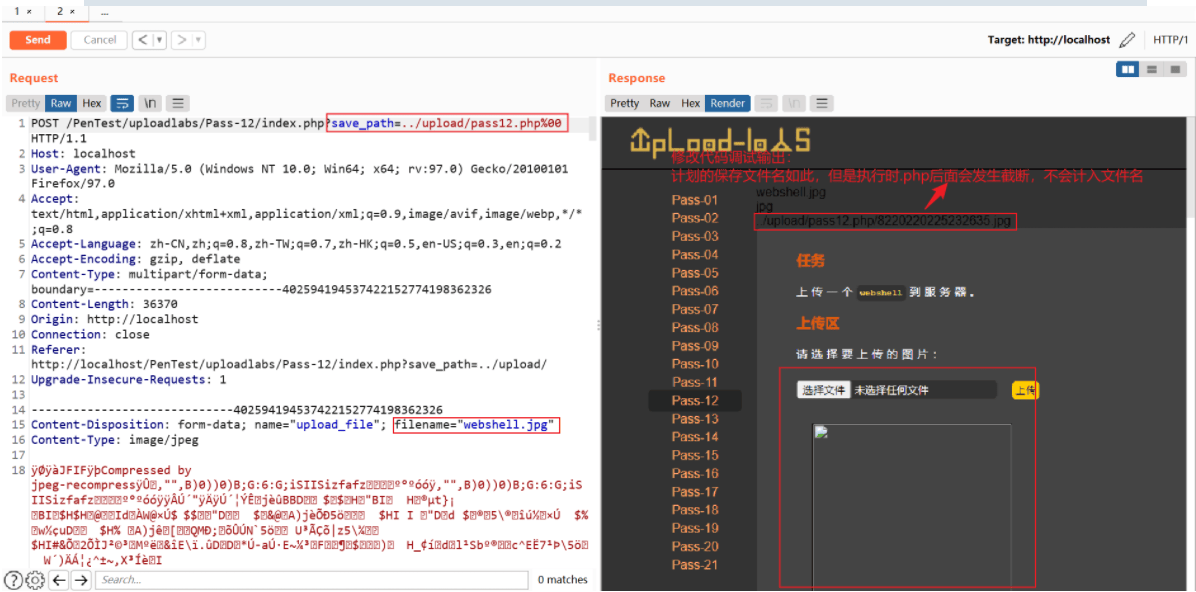Switch Response view to Hex
Screen dimensions: 1196x592
click(x=690, y=103)
